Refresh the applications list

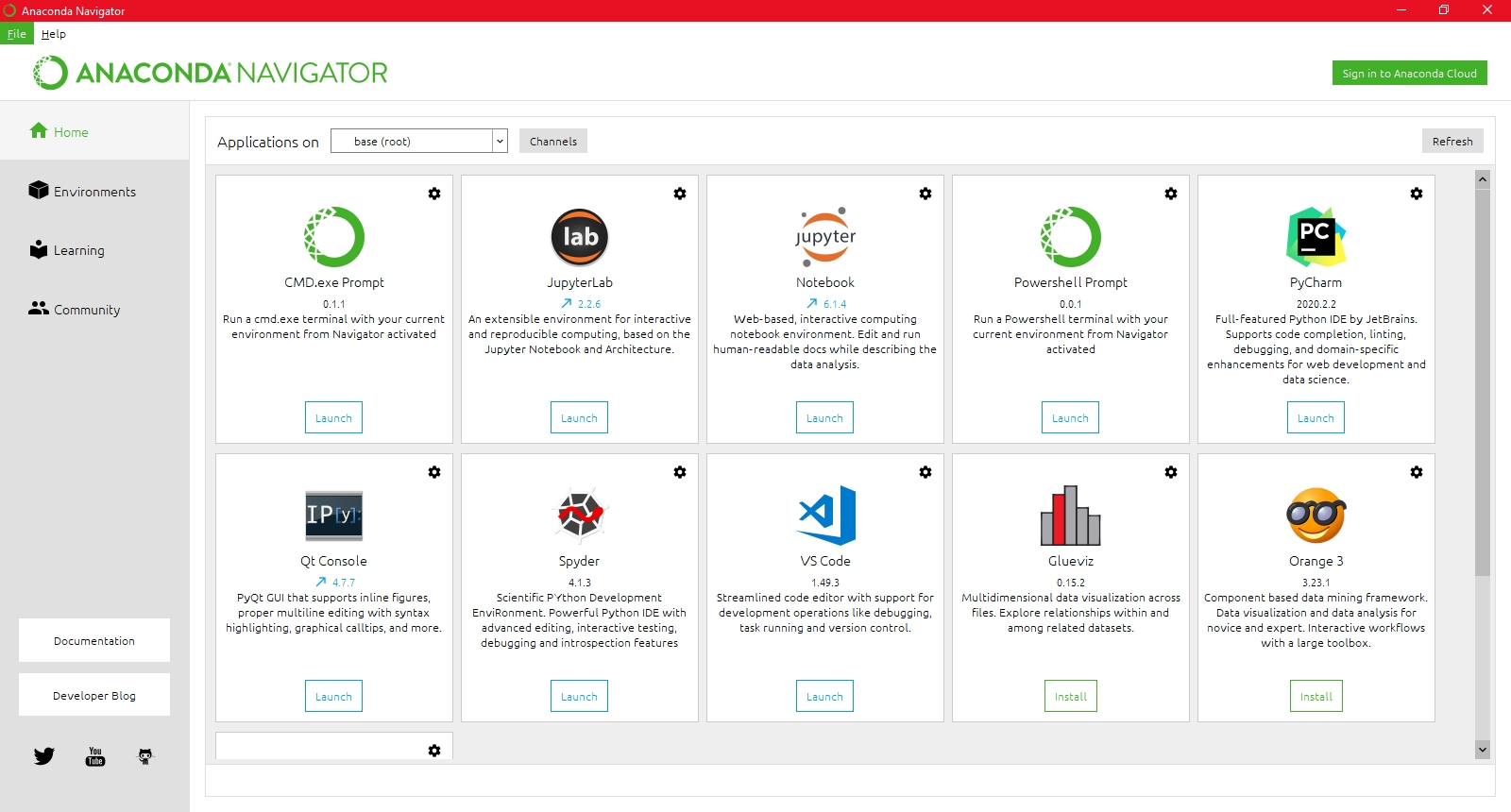click(x=1452, y=141)
